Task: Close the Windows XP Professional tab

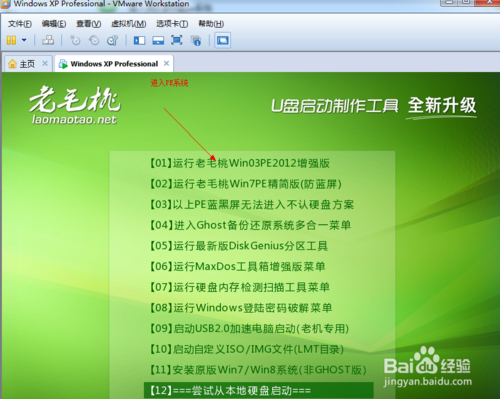Action: (x=166, y=63)
